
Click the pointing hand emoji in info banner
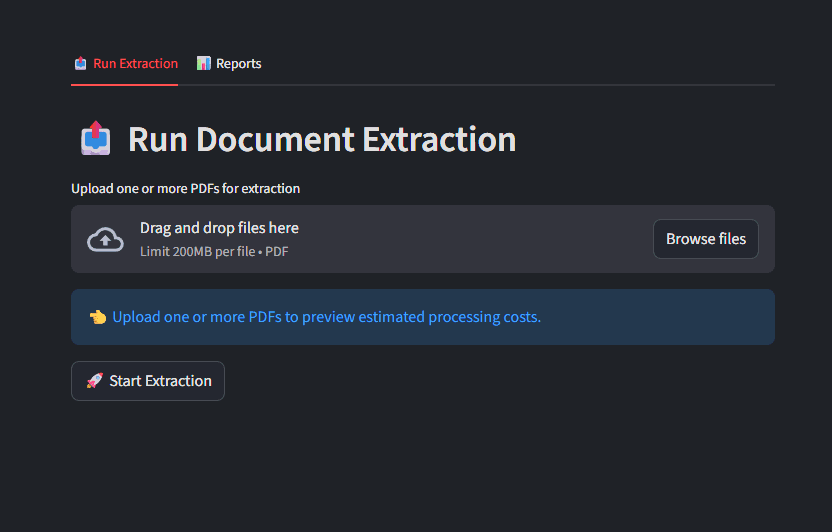97,317
